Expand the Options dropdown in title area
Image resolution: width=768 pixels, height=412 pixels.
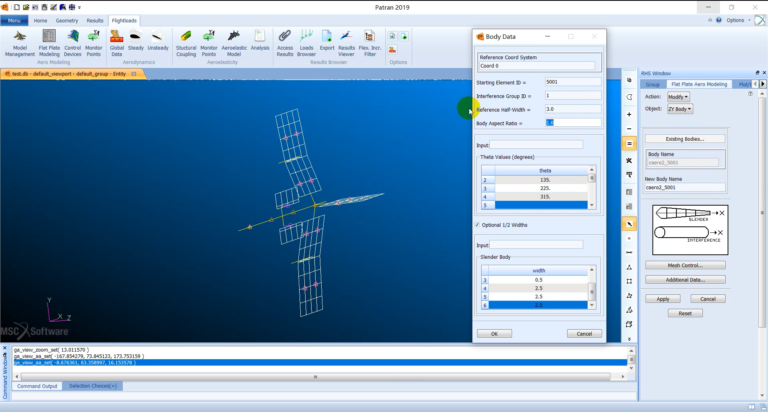pyautogui.click(x=738, y=20)
